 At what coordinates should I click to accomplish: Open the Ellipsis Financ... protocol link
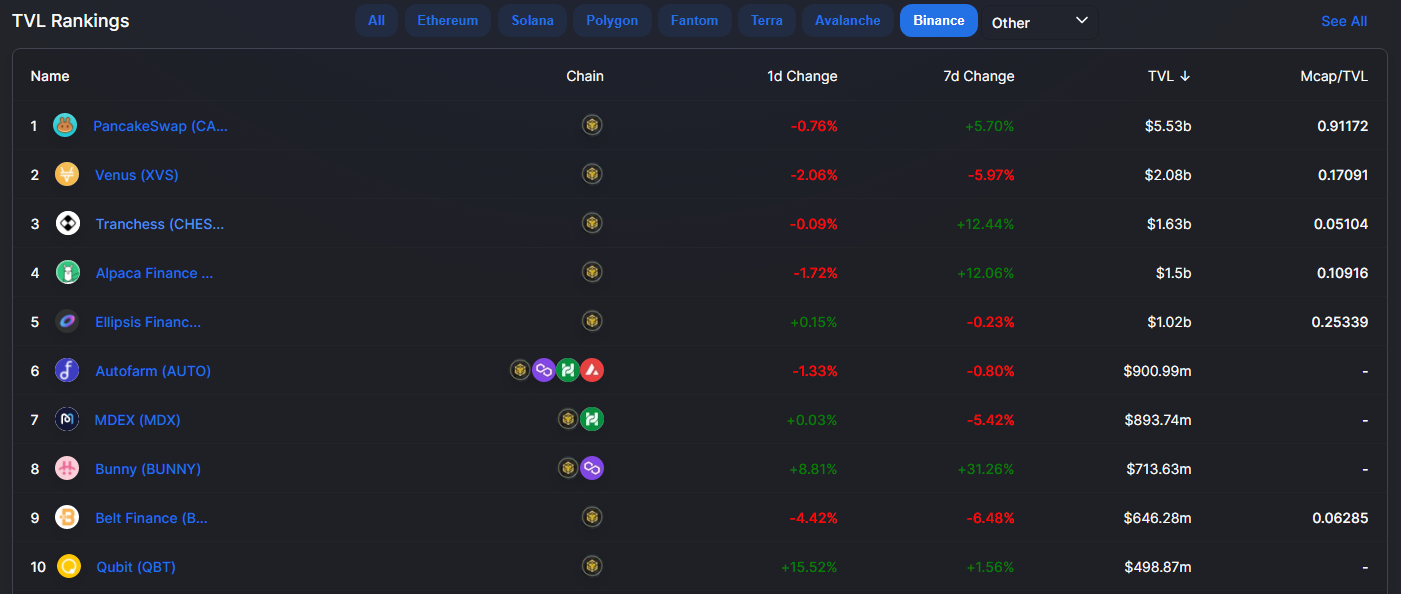(x=148, y=322)
